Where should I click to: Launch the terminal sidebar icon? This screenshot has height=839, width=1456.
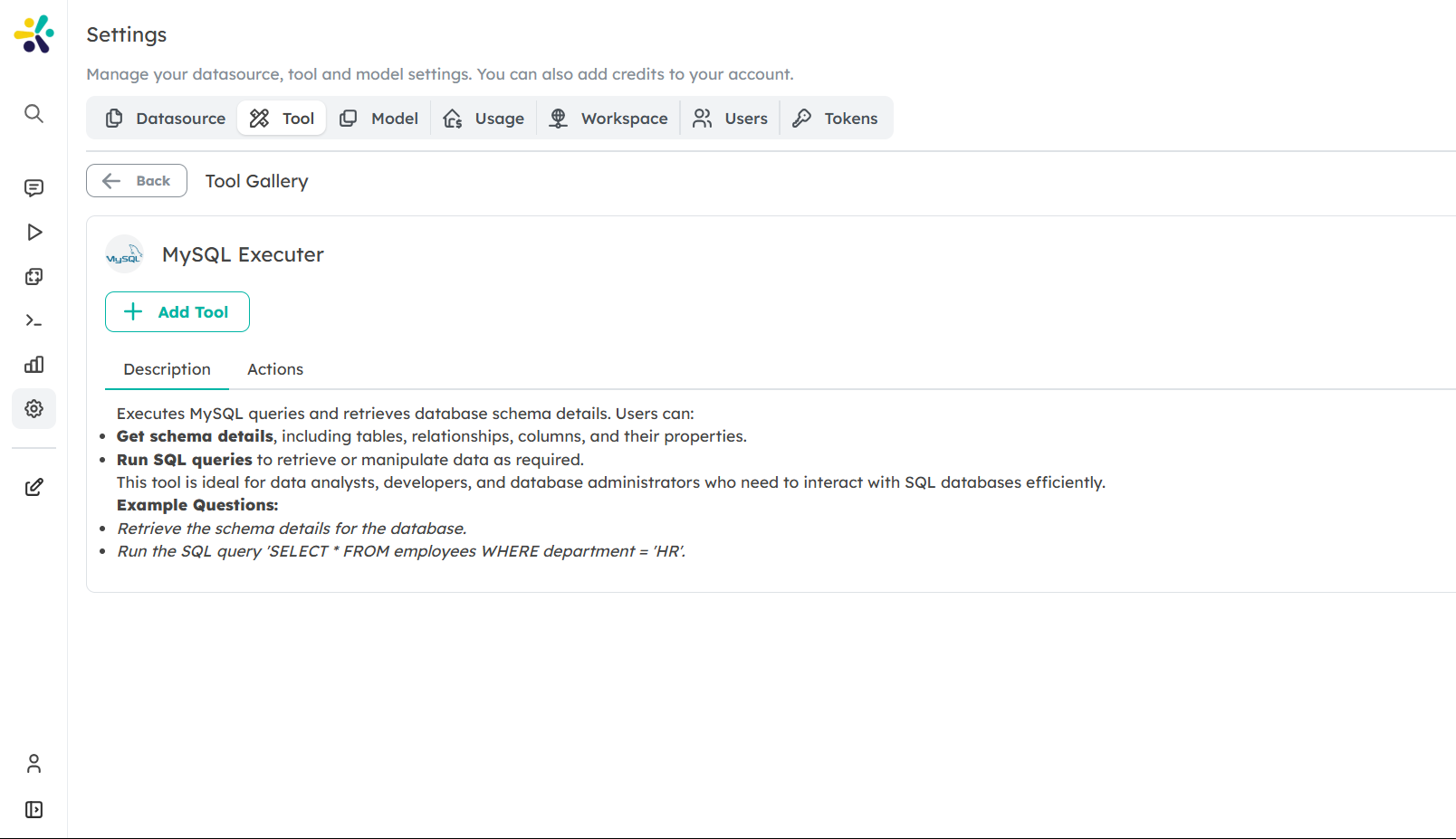click(34, 319)
